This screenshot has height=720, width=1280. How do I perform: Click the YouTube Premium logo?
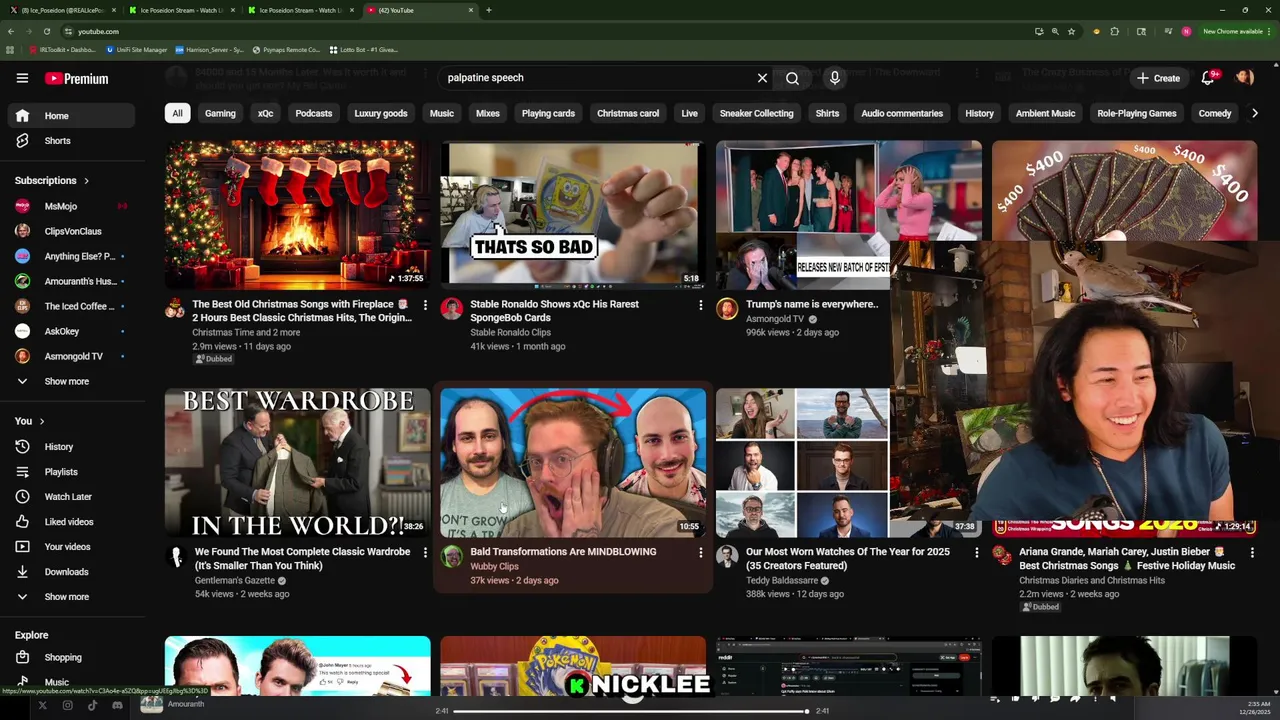[76, 79]
